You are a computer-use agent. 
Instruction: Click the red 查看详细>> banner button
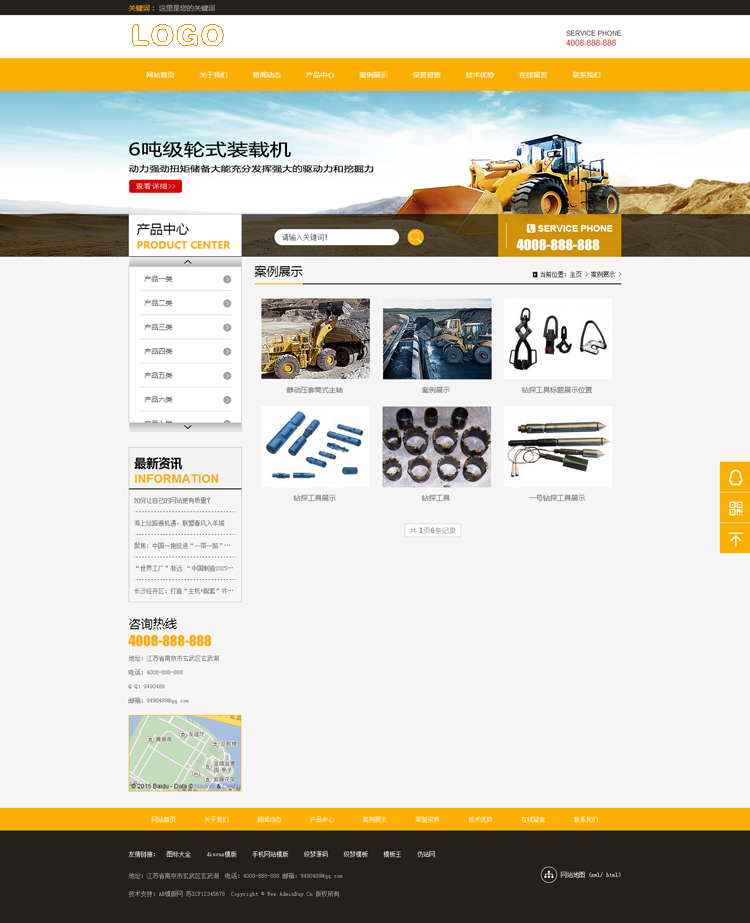(x=155, y=186)
